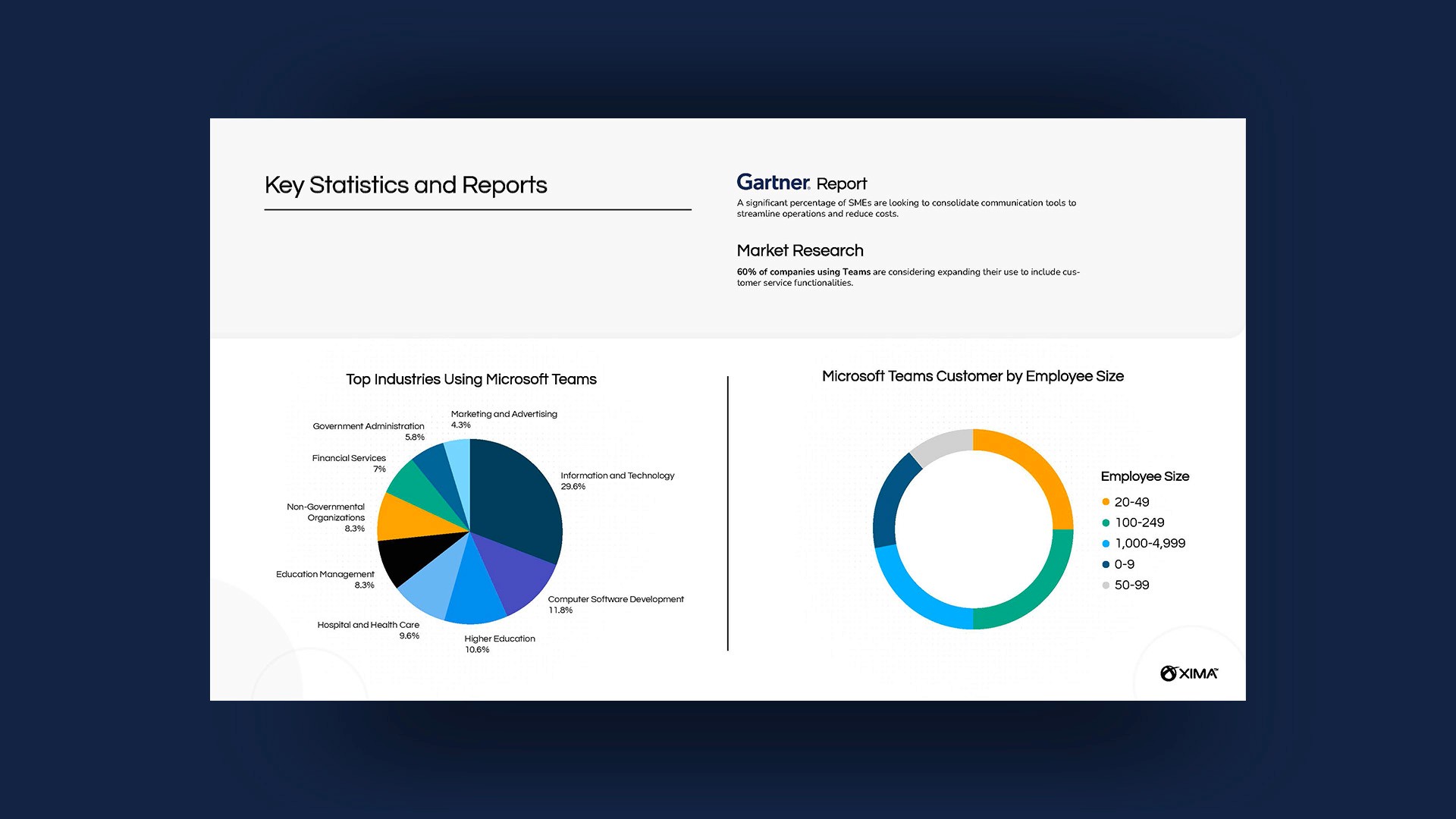The height and width of the screenshot is (819, 1456).
Task: Click the Marketing and Advertising 4.3% label
Action: [504, 419]
